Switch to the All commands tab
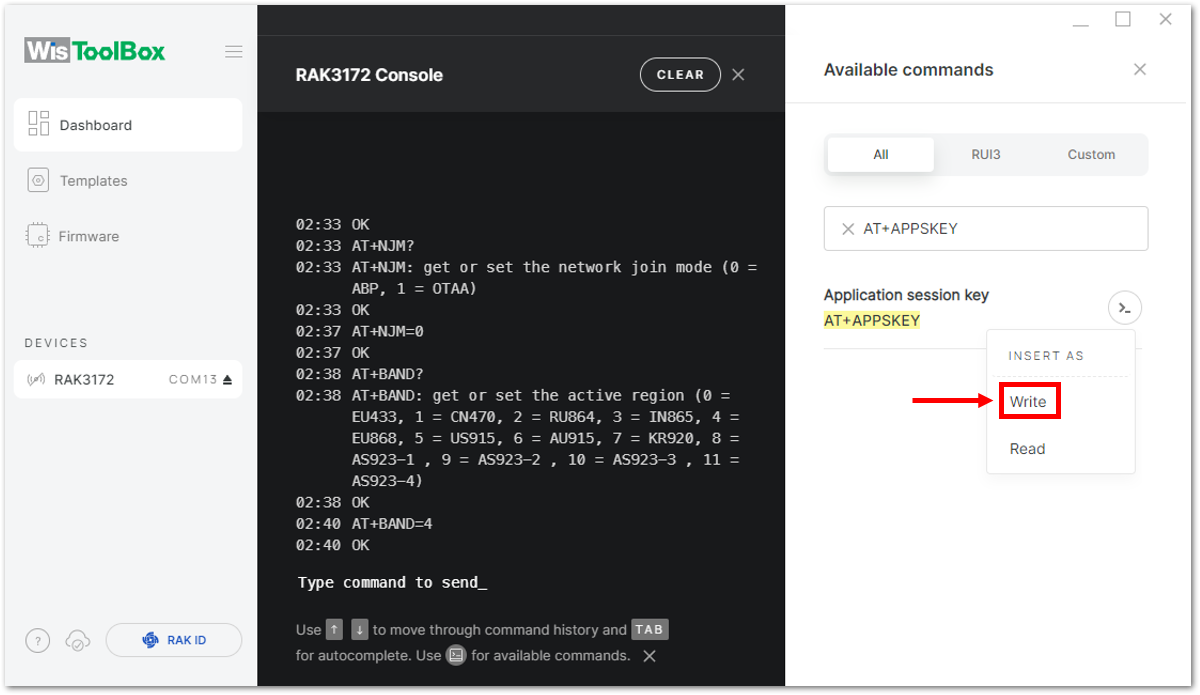Screen dimensions: 1200x695 click(x=881, y=155)
